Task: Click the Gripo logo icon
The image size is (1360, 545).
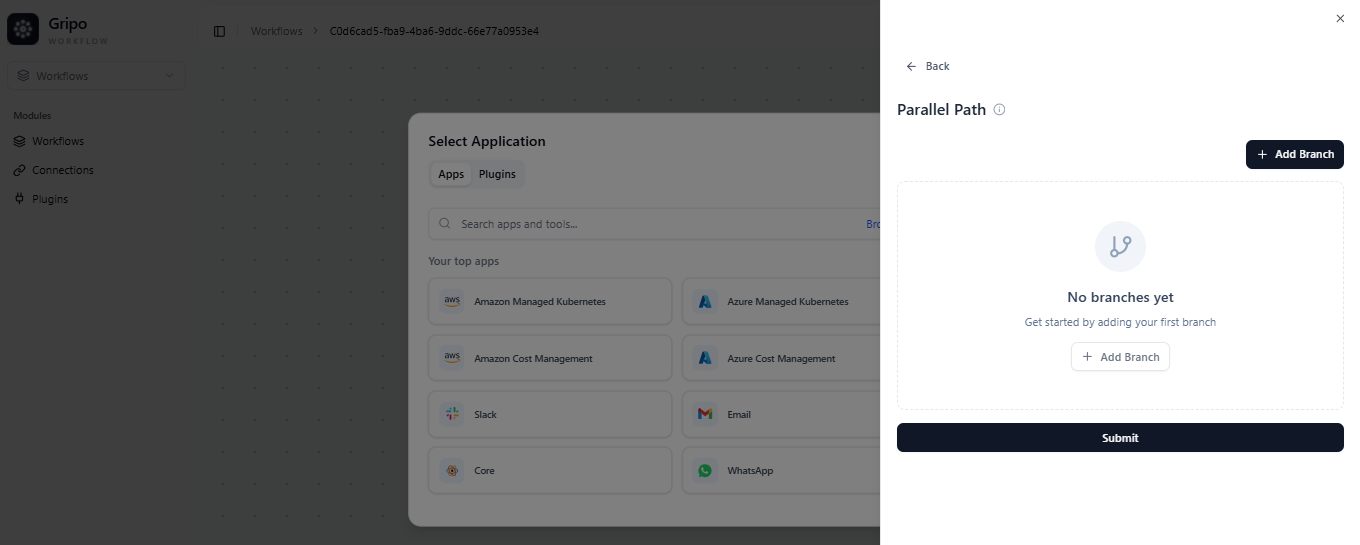Action: [x=23, y=30]
